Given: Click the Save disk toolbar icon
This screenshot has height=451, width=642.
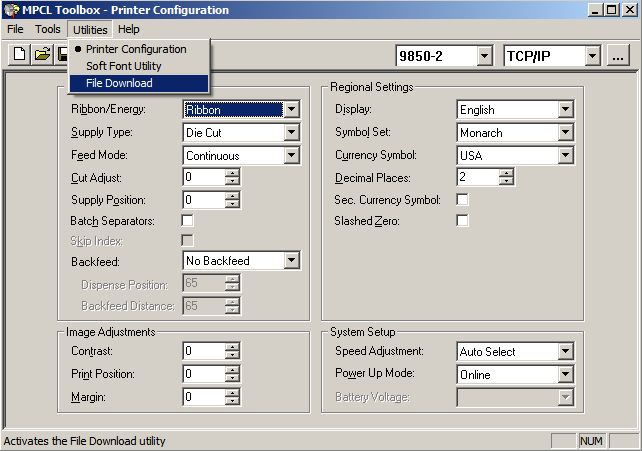Looking at the screenshot, I should pyautogui.click(x=61, y=54).
